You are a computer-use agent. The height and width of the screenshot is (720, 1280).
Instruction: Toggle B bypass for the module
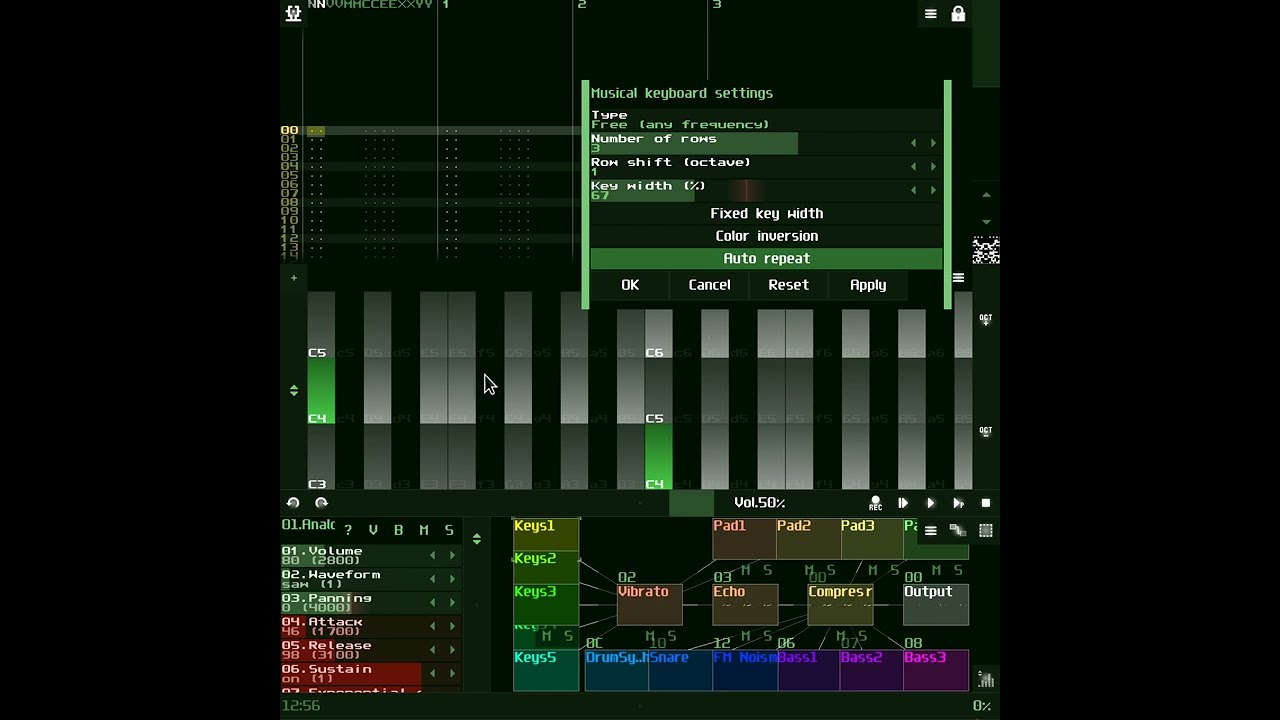pos(398,530)
